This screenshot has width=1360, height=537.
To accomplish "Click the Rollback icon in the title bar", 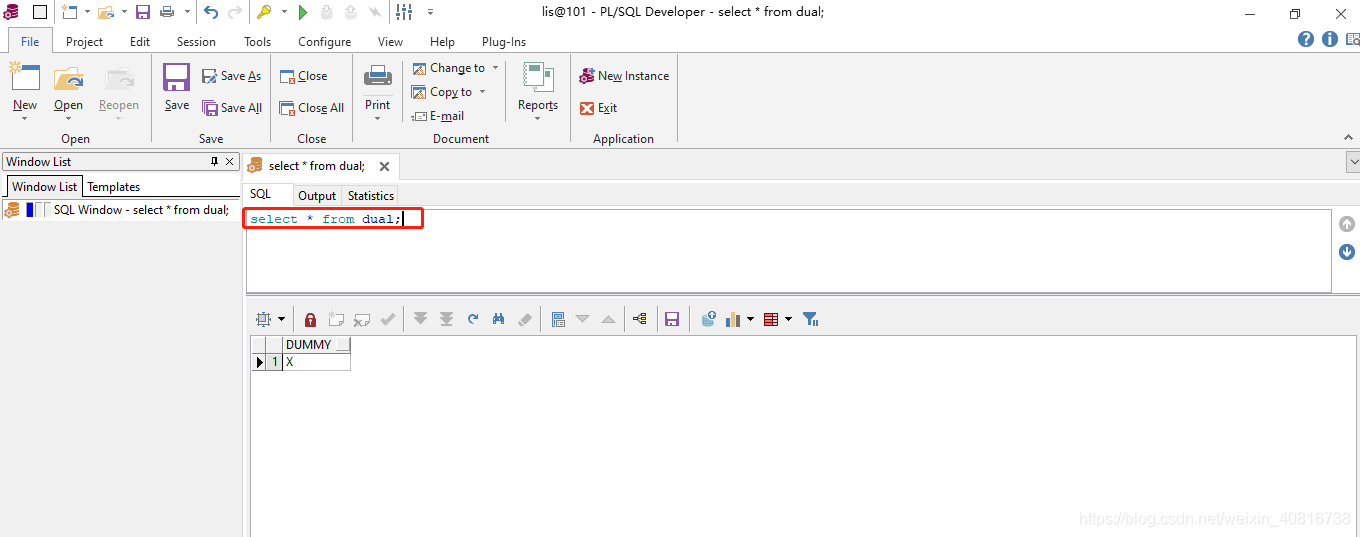I will pos(350,12).
